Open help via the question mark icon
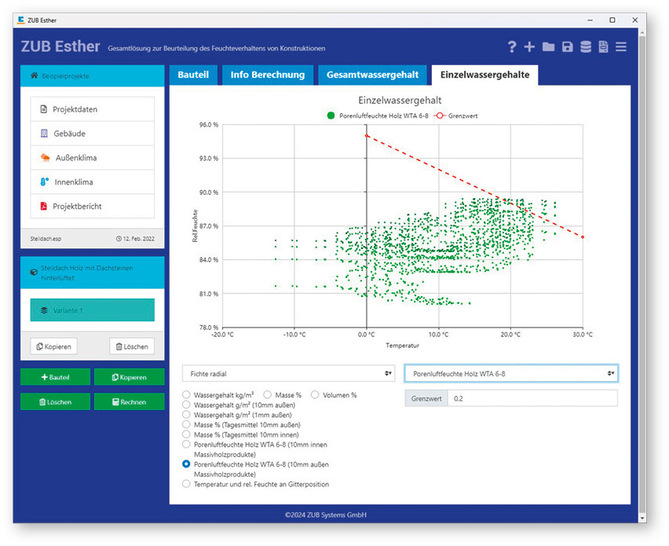Image resolution: width=669 pixels, height=546 pixels. (512, 47)
